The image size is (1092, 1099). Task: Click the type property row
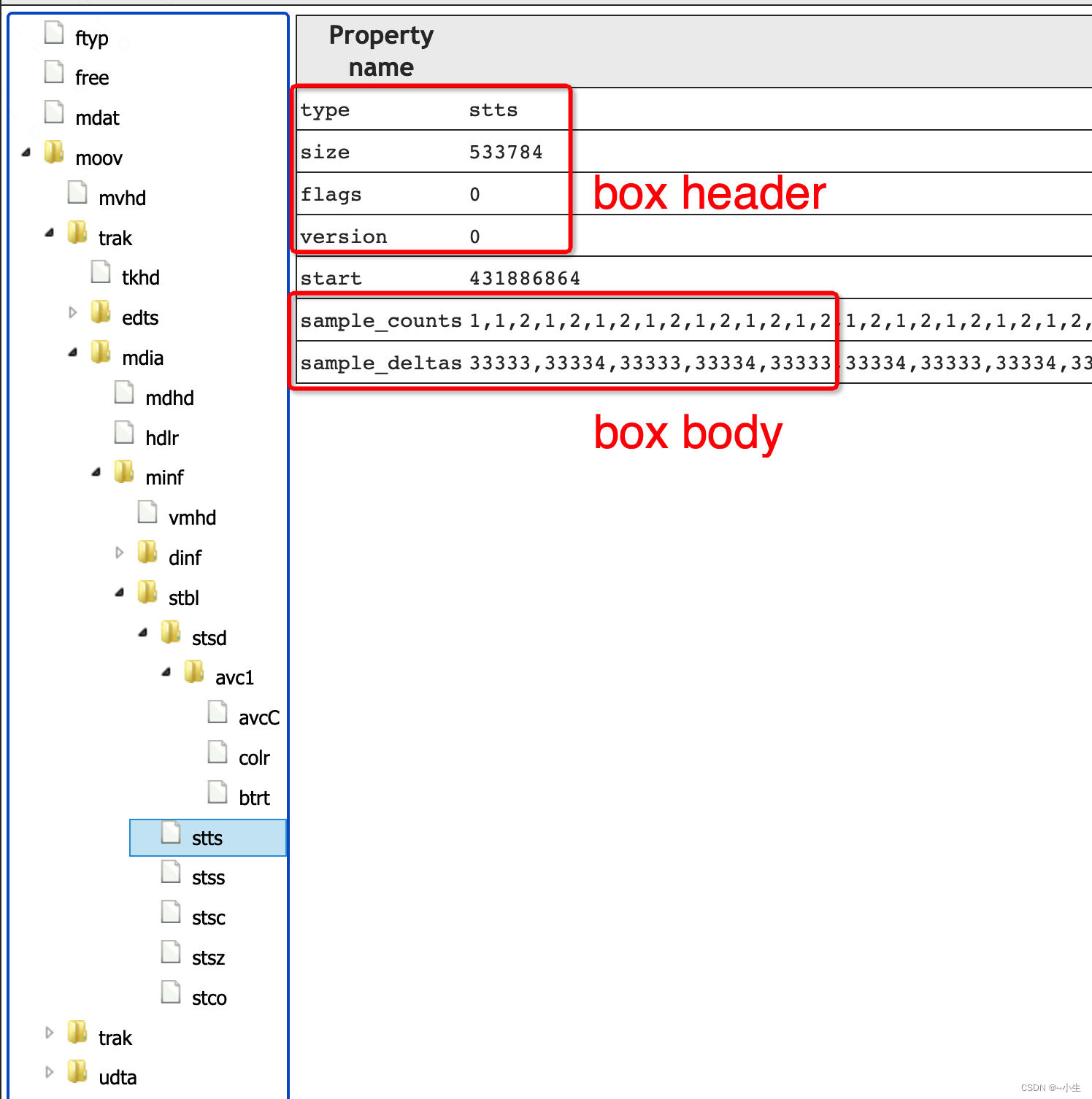694,109
